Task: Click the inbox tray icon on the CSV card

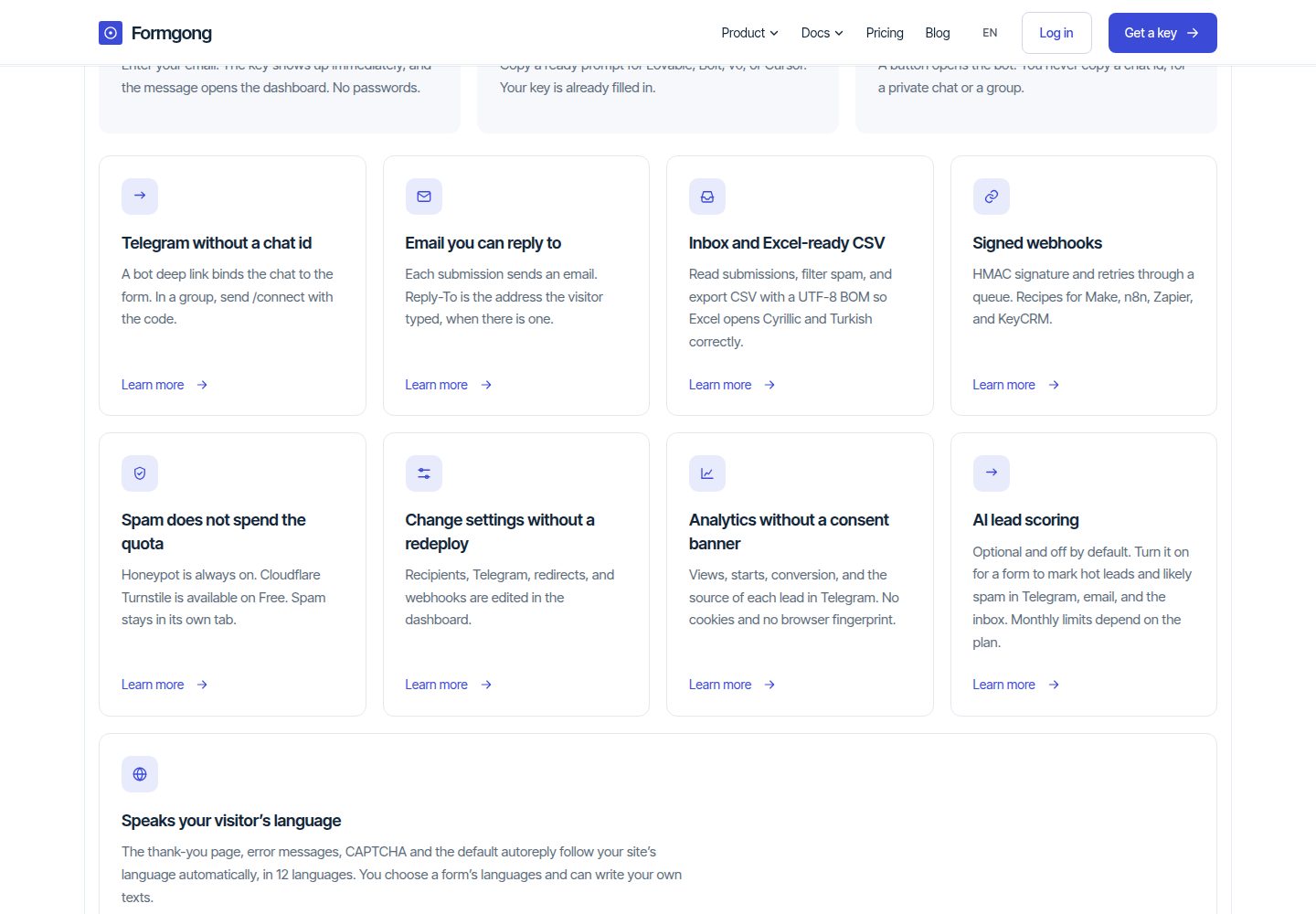Action: point(707,196)
